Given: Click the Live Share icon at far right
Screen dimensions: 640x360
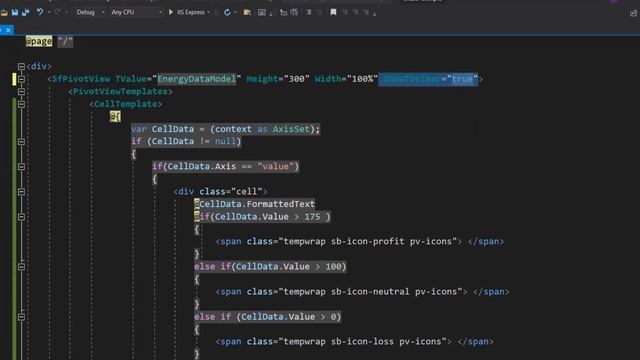Looking at the screenshot, I should (633, 13).
